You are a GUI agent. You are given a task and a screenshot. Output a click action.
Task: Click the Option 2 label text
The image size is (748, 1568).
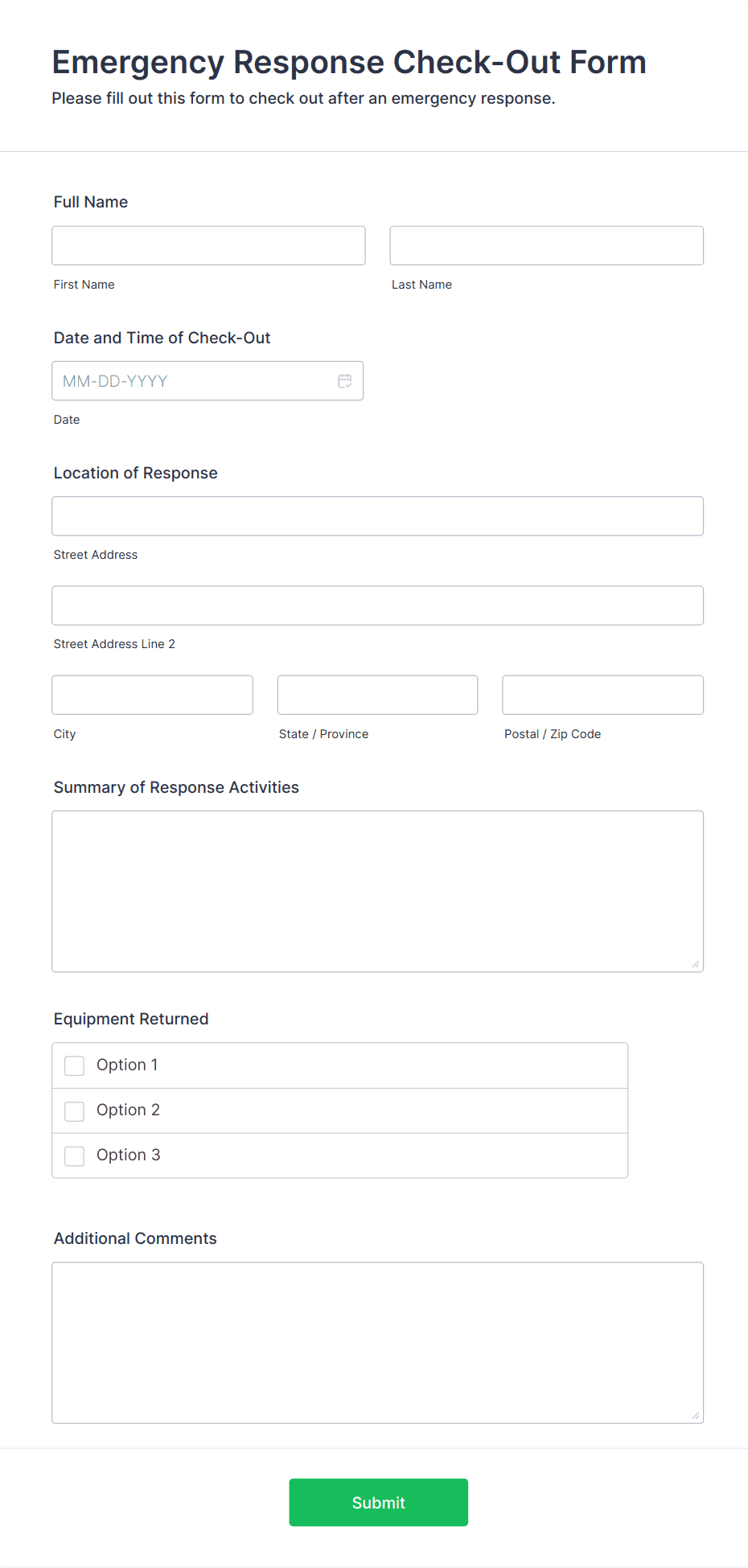click(129, 1110)
